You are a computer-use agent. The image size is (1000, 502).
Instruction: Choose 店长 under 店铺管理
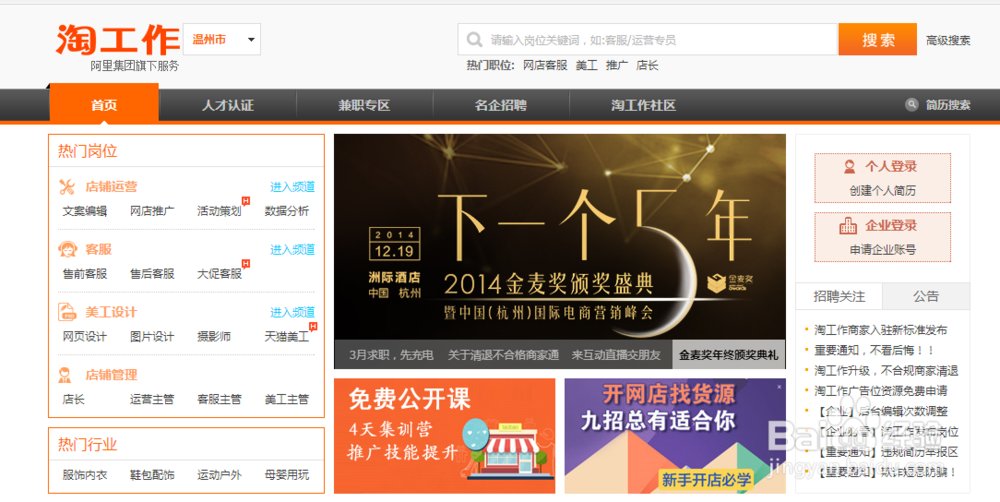point(73,399)
